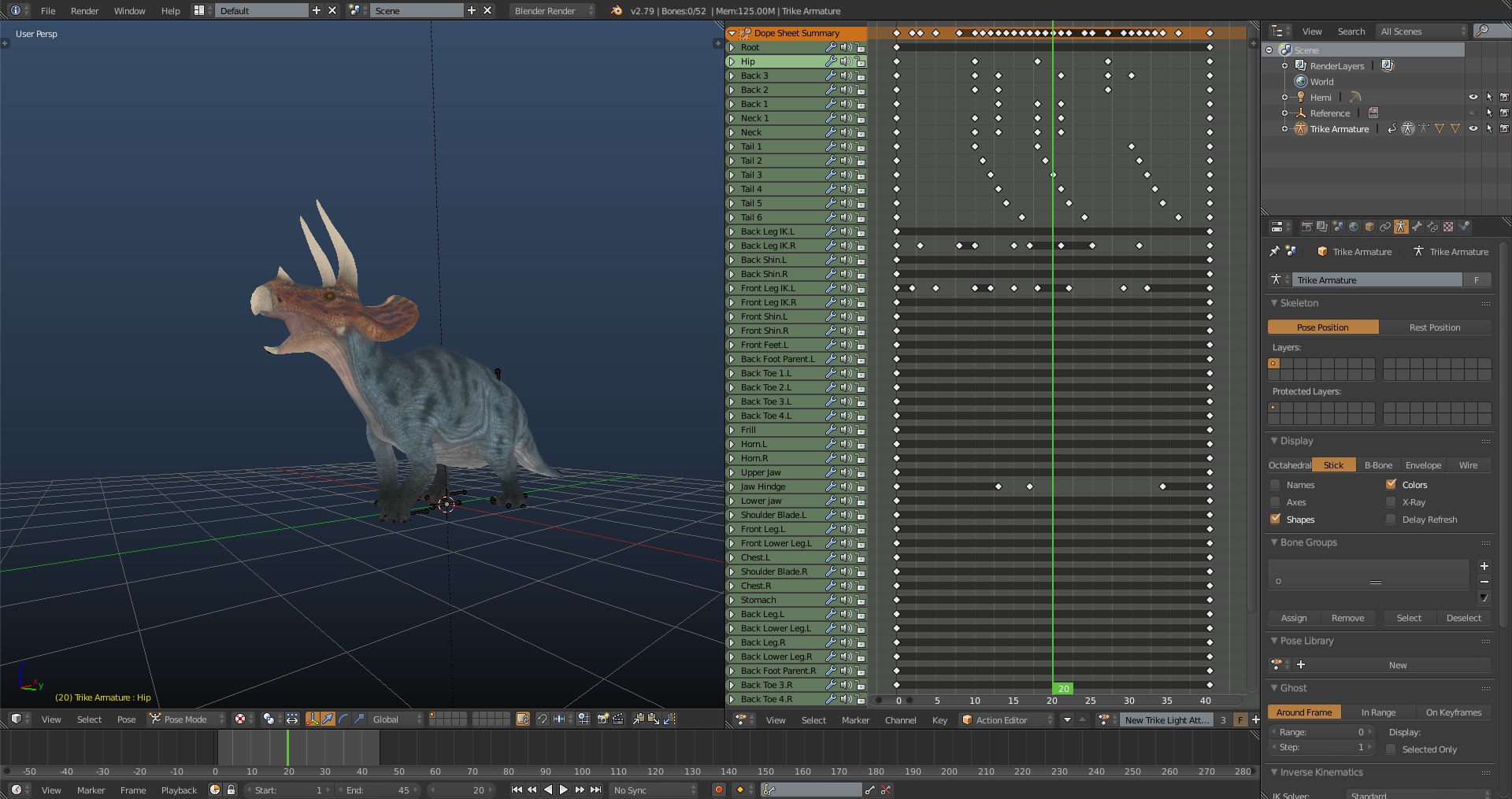The image size is (1512, 799).
Task: Open the Render properties tab icon
Action: click(x=1306, y=227)
